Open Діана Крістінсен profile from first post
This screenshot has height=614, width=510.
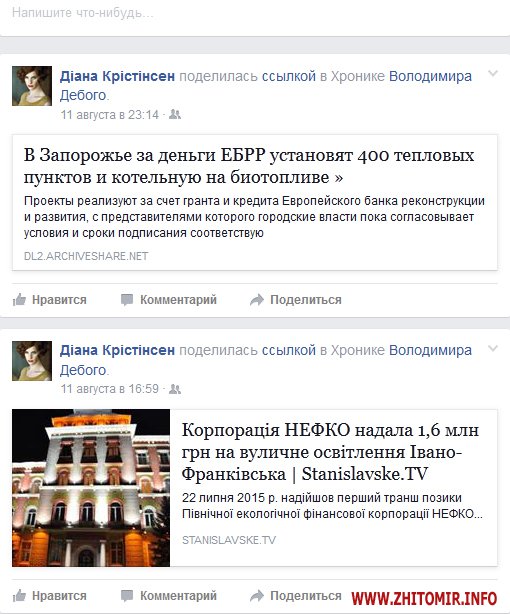117,76
